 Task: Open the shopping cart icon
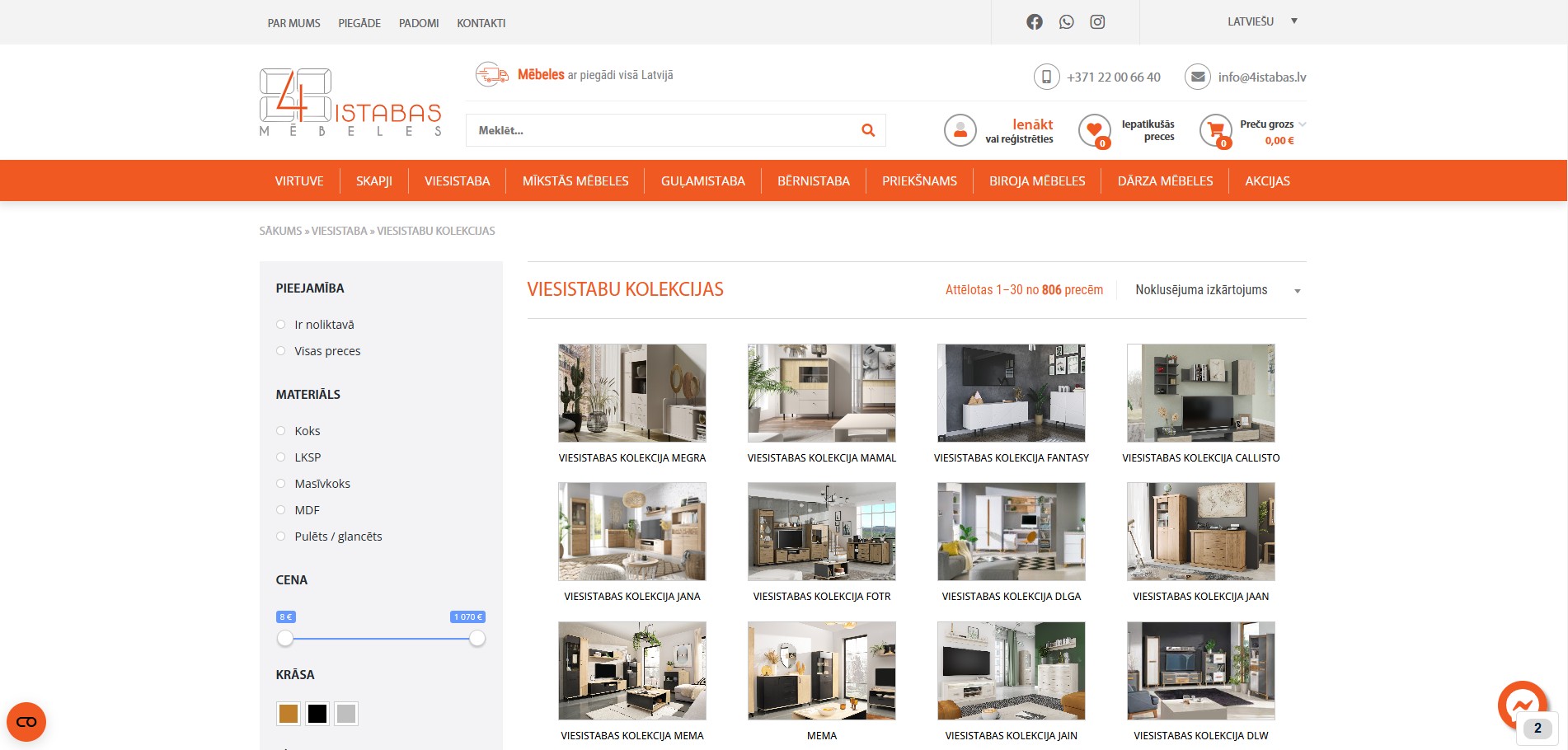(1215, 129)
